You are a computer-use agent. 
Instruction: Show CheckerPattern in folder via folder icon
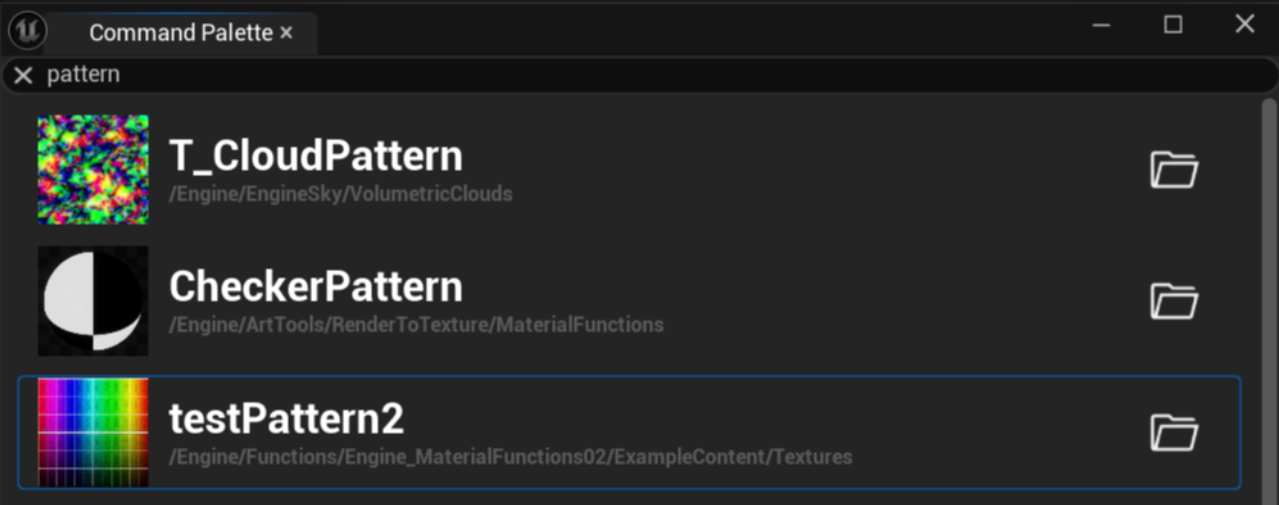pos(1173,301)
